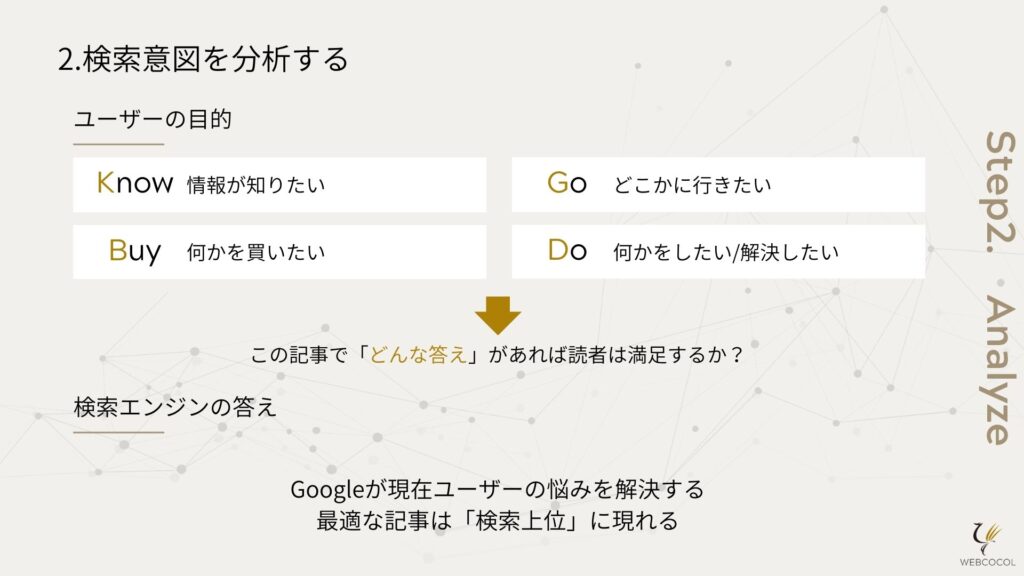1024x576 pixels.
Task: Click the word Buy
Action: pos(135,251)
